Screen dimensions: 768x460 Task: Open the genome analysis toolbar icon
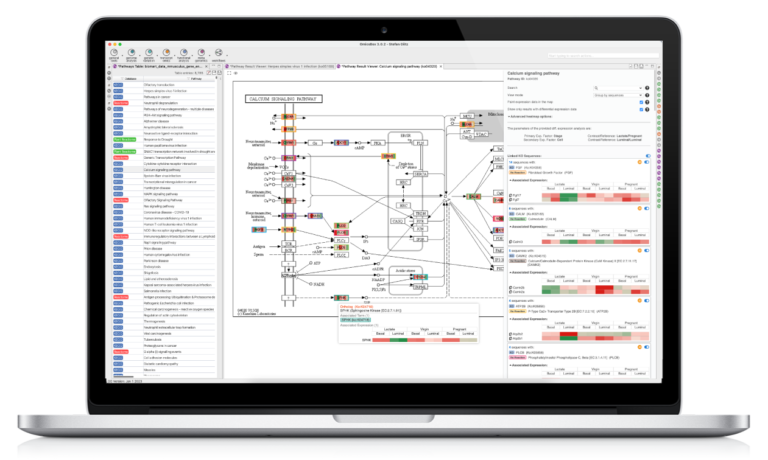[131, 52]
